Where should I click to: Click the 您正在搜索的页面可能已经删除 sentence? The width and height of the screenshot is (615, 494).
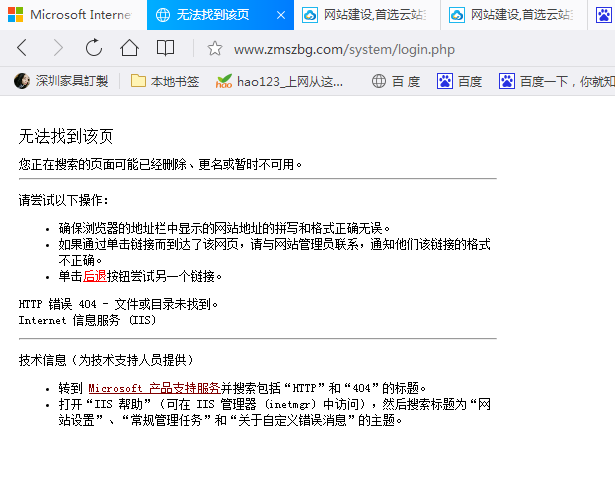point(160,164)
